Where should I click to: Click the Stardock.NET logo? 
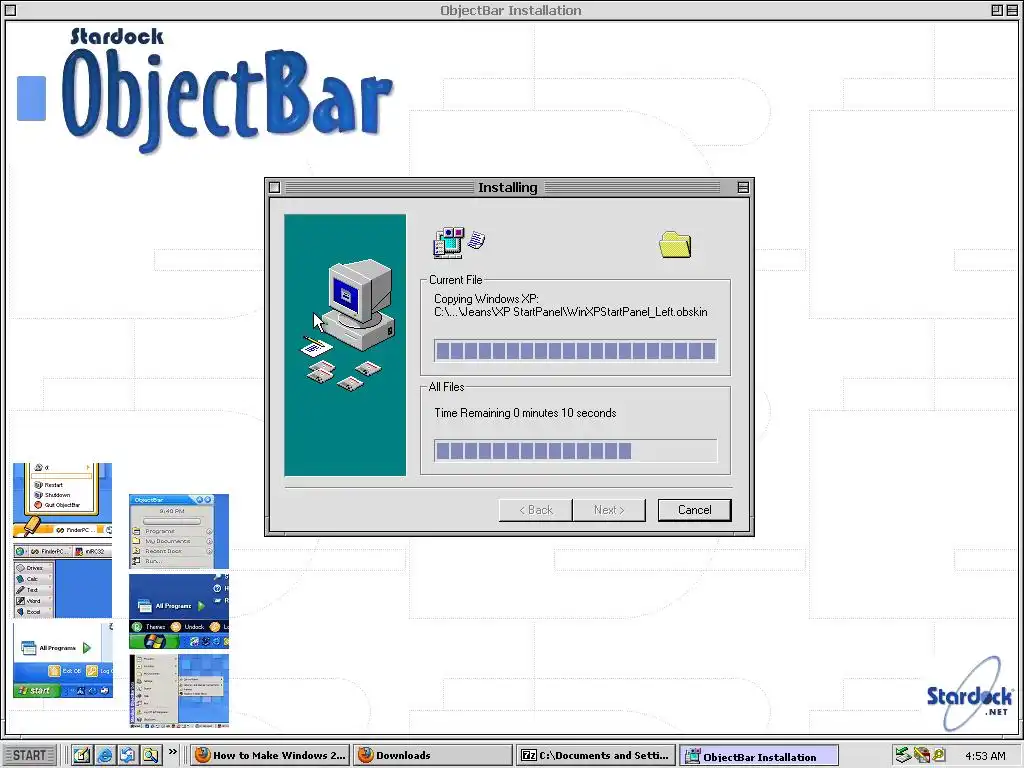tap(969, 694)
